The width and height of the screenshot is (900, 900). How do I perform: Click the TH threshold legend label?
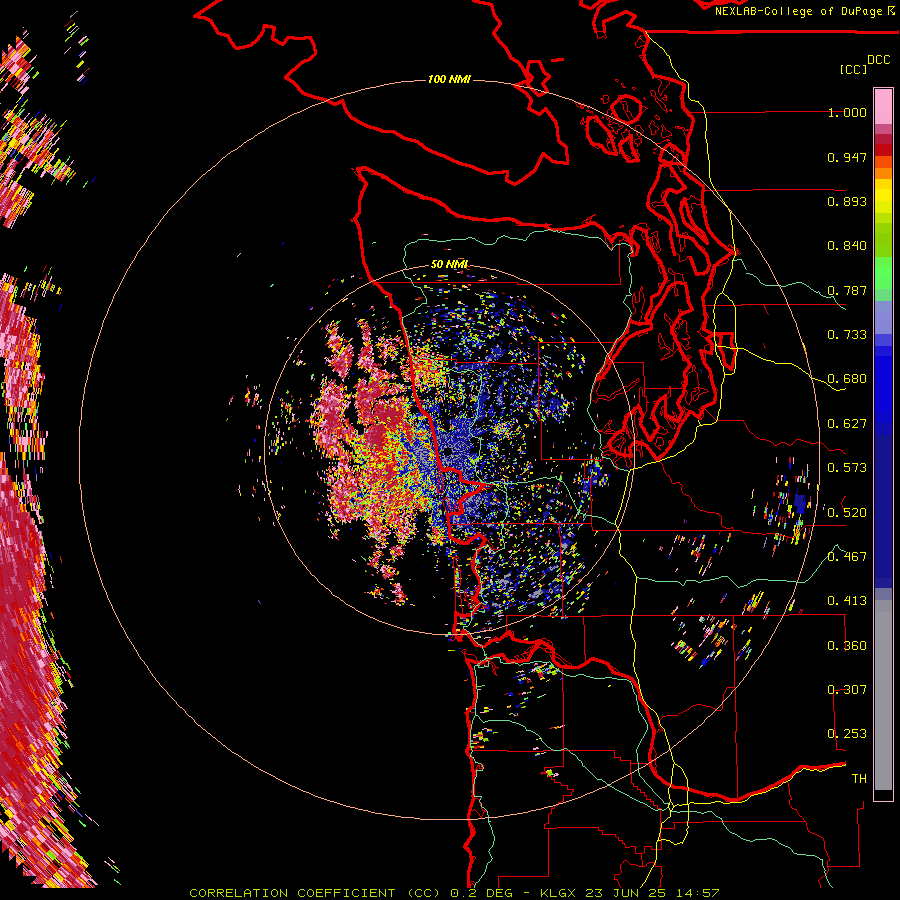[859, 779]
